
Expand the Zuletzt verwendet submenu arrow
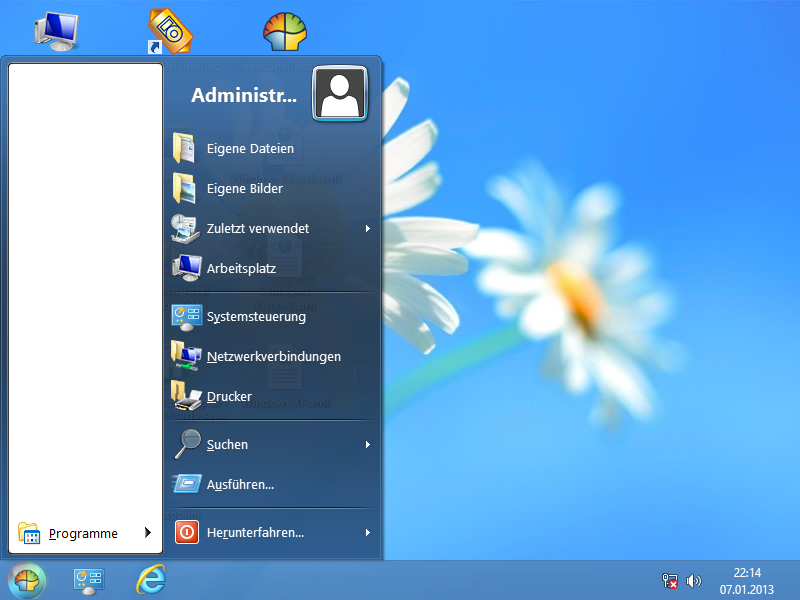tap(368, 229)
